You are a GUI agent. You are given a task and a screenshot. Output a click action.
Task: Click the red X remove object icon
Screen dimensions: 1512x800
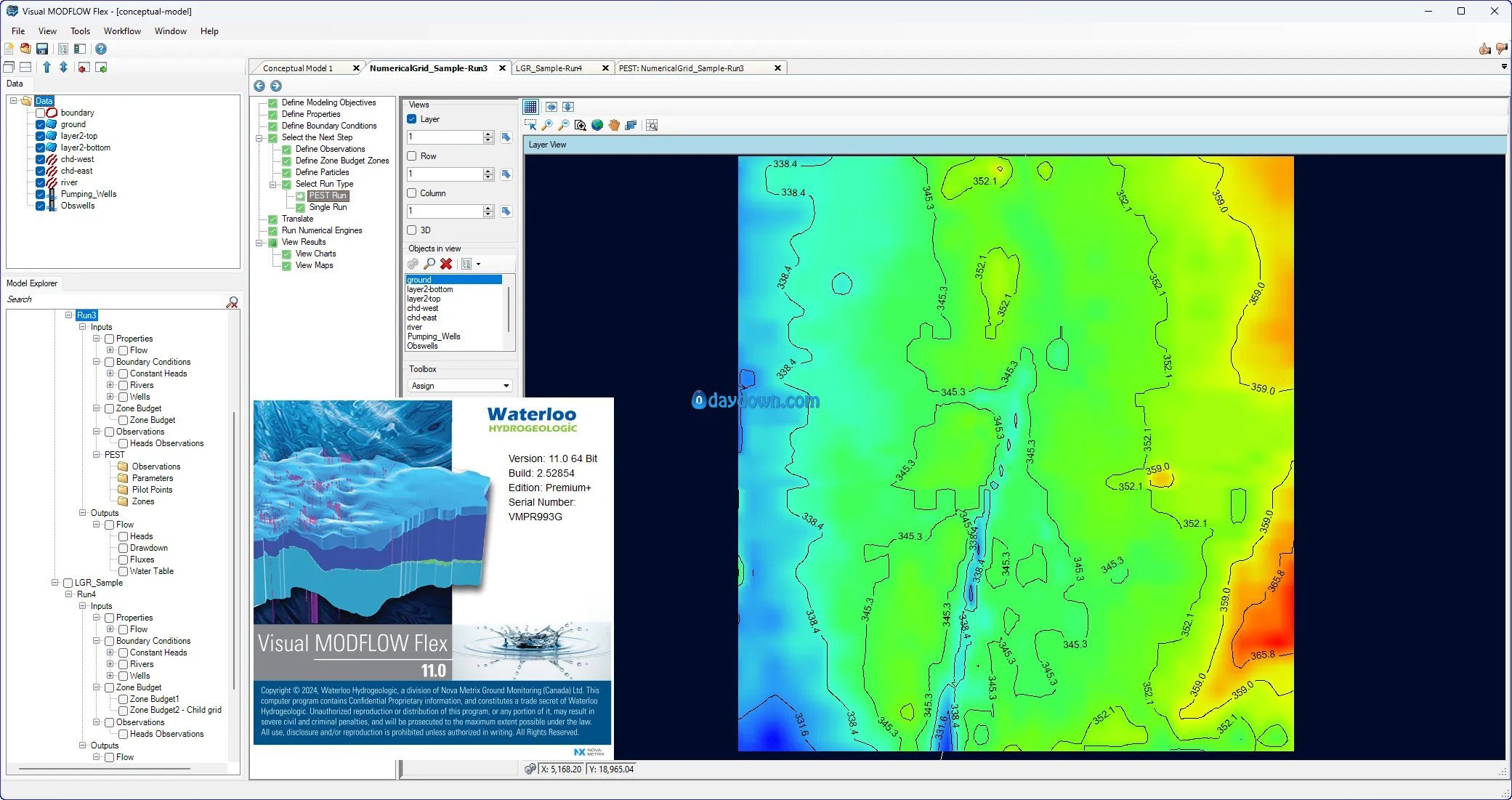(x=446, y=264)
